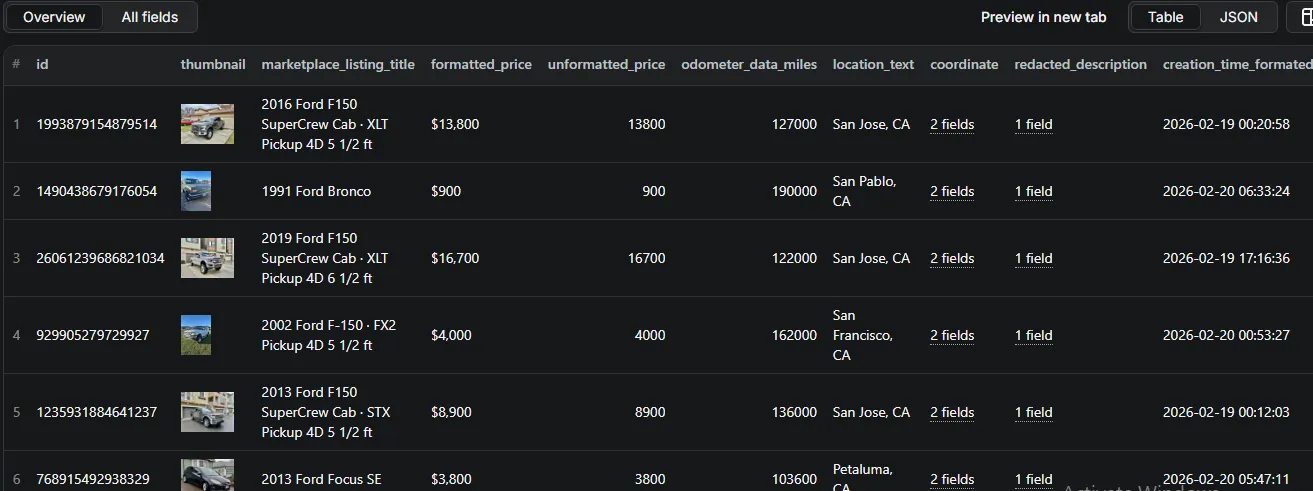Expand redacted description for 1991 Ford Bronco
Viewport: 1313px width, 491px height.
pyautogui.click(x=1033, y=192)
